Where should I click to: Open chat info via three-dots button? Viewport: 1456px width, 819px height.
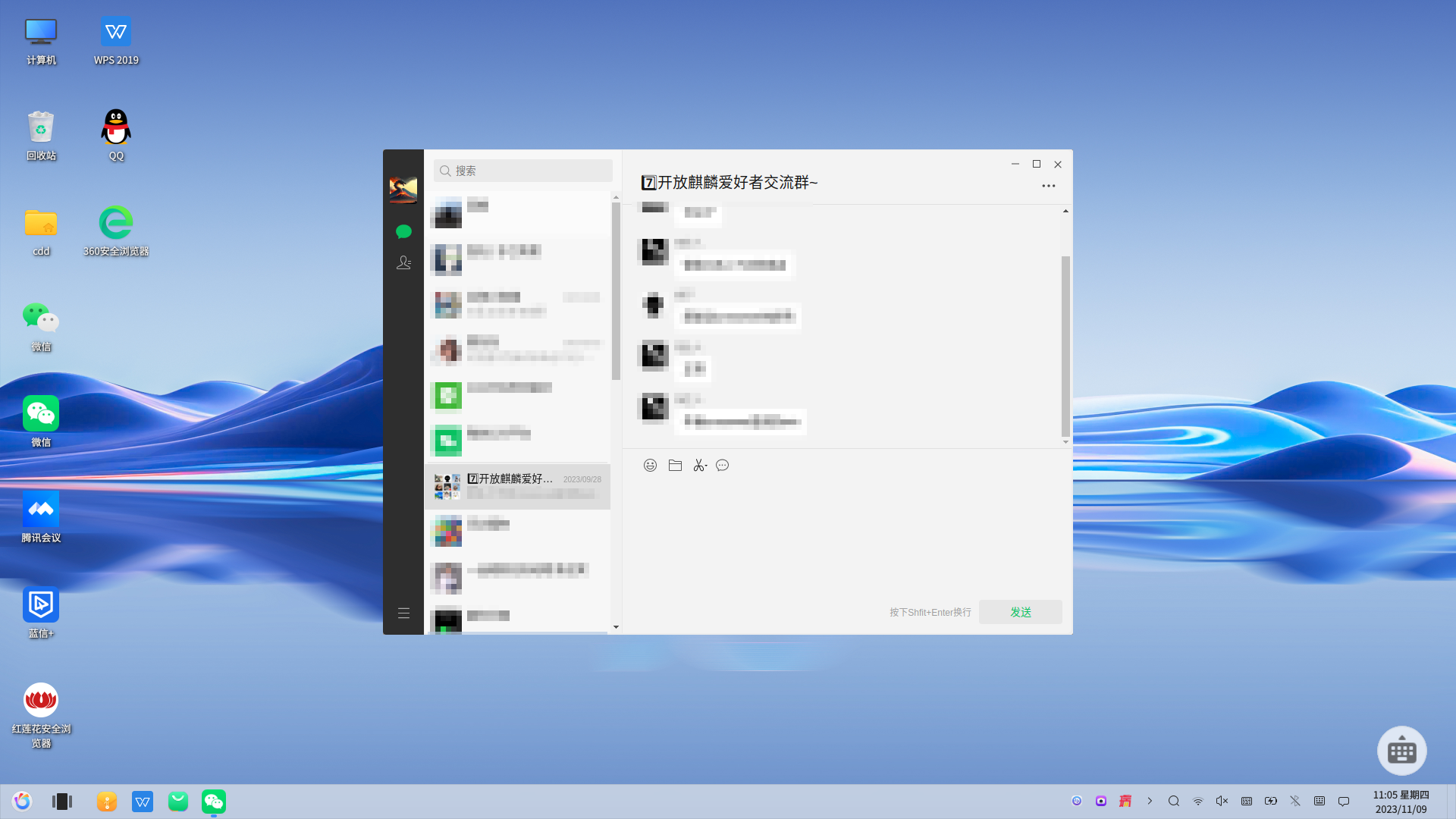pyautogui.click(x=1048, y=186)
